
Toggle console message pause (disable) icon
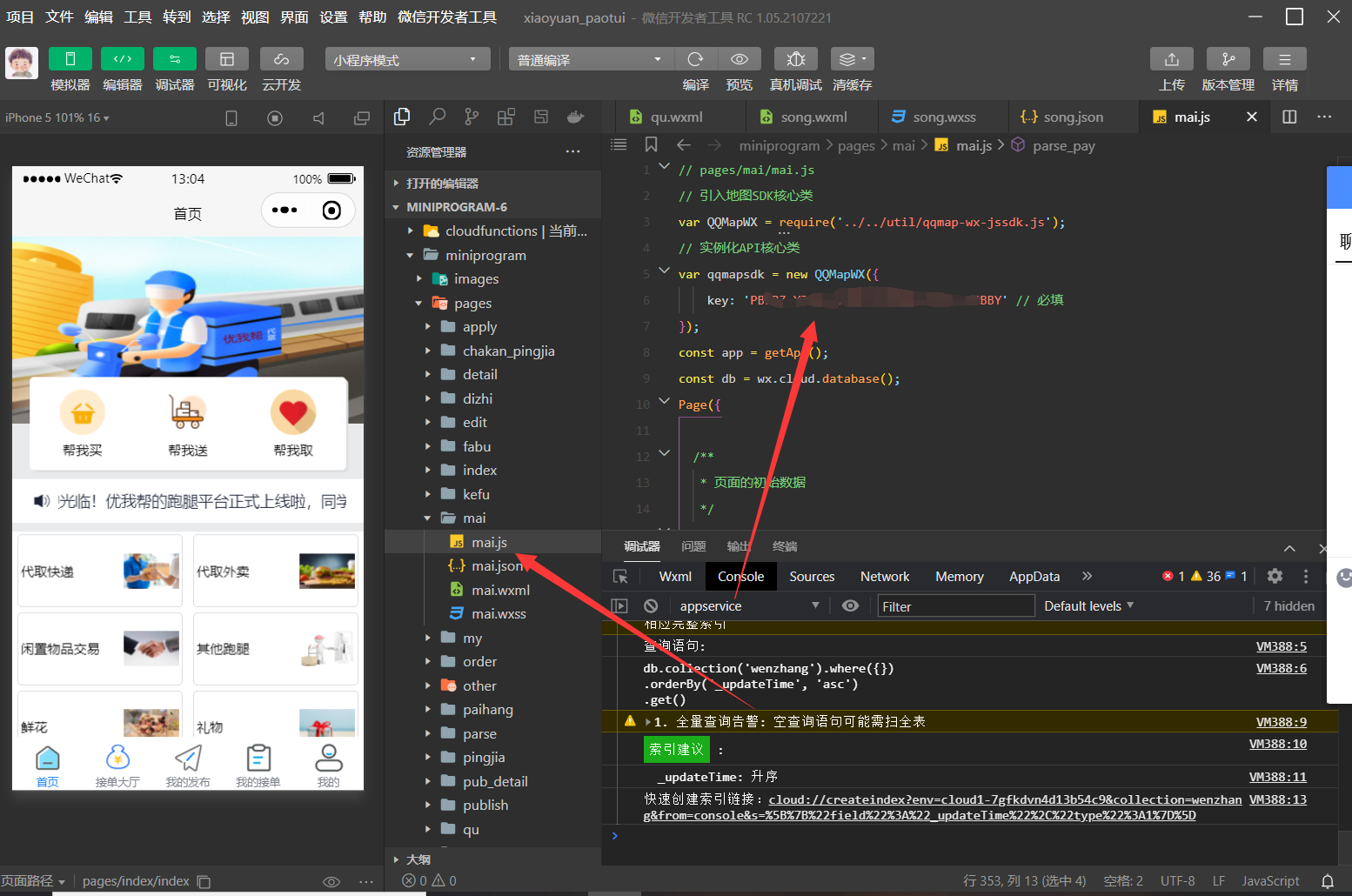coord(651,605)
